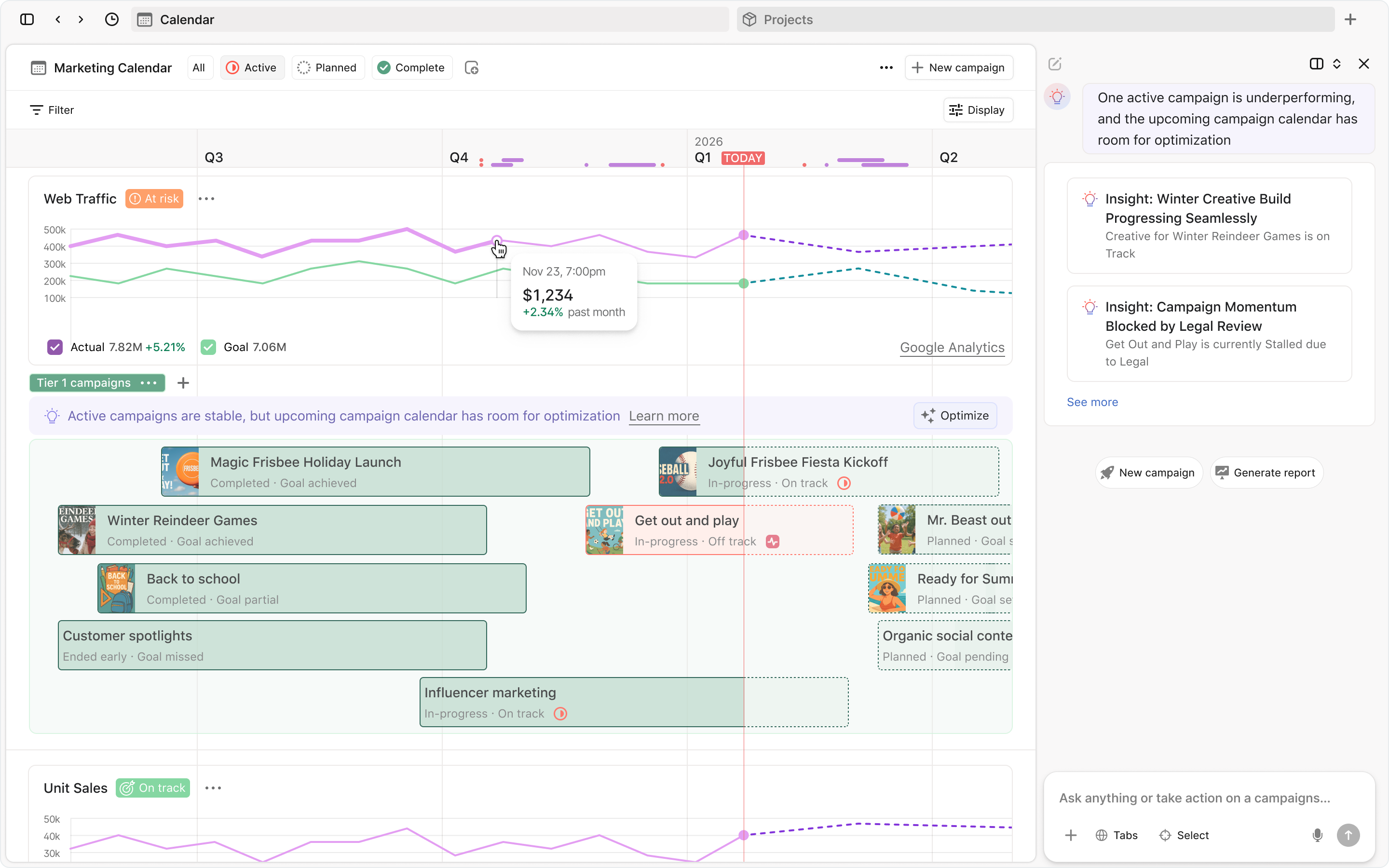Click the split view layout icon

point(1316,64)
